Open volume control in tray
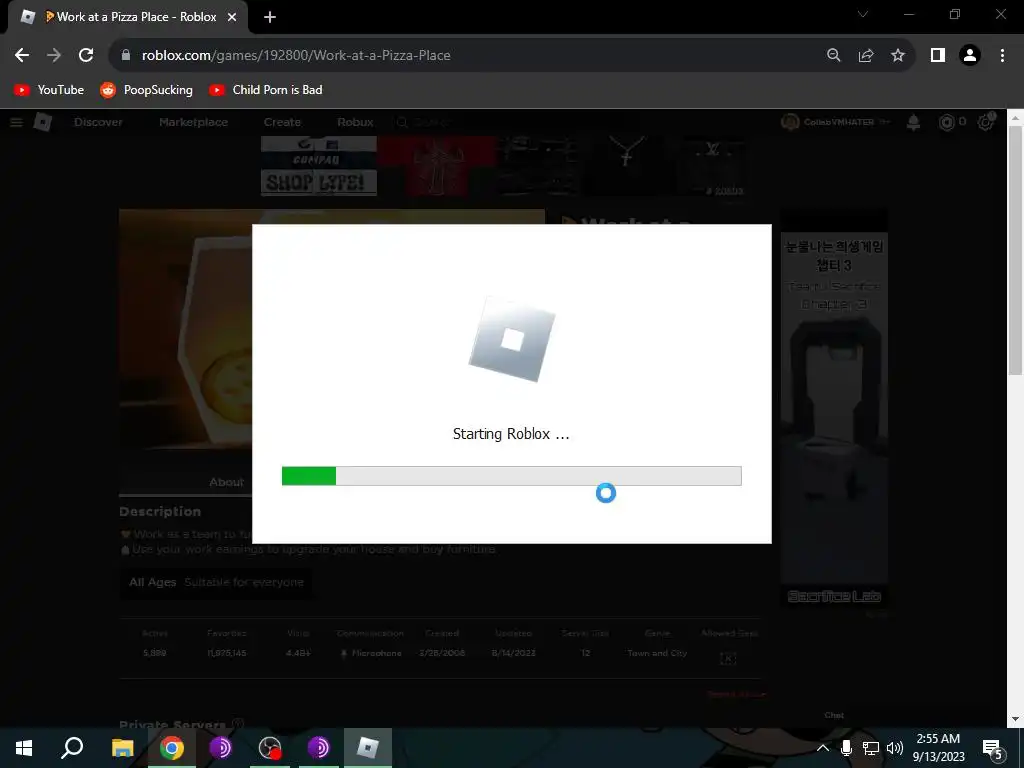 (895, 748)
